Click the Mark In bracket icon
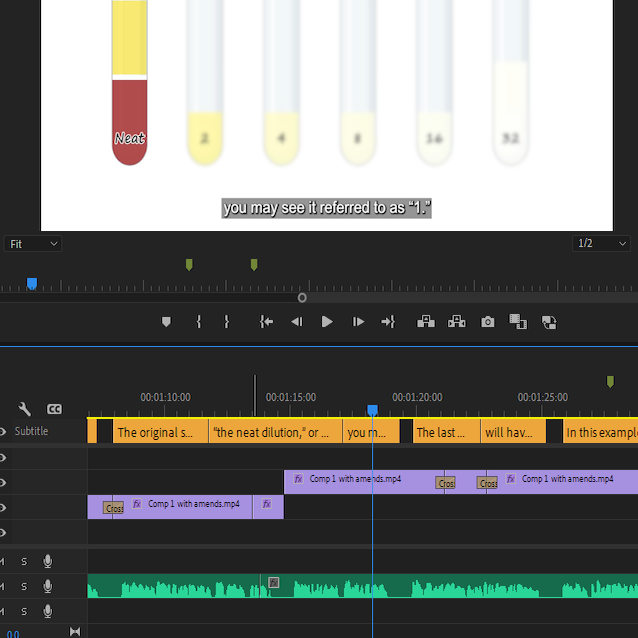 [199, 322]
